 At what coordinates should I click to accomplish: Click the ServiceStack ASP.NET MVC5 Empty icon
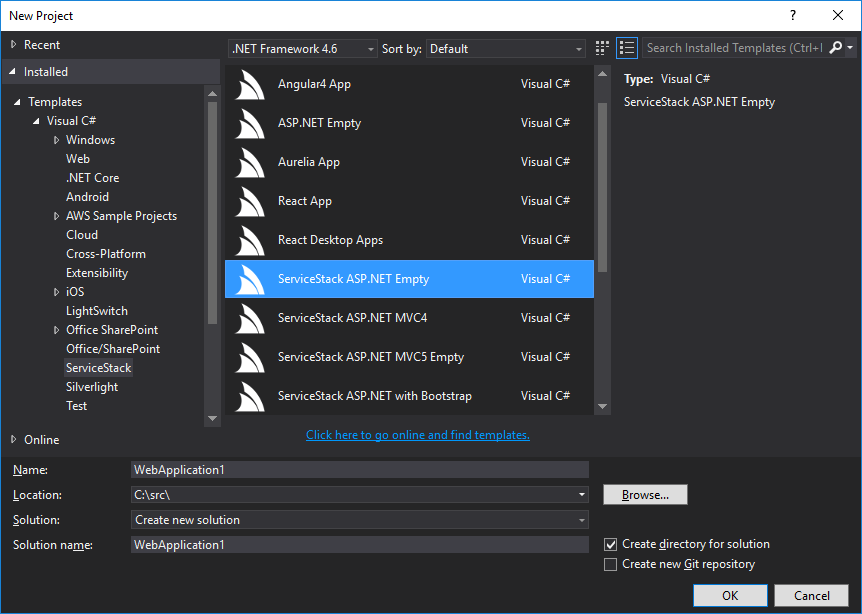250,358
